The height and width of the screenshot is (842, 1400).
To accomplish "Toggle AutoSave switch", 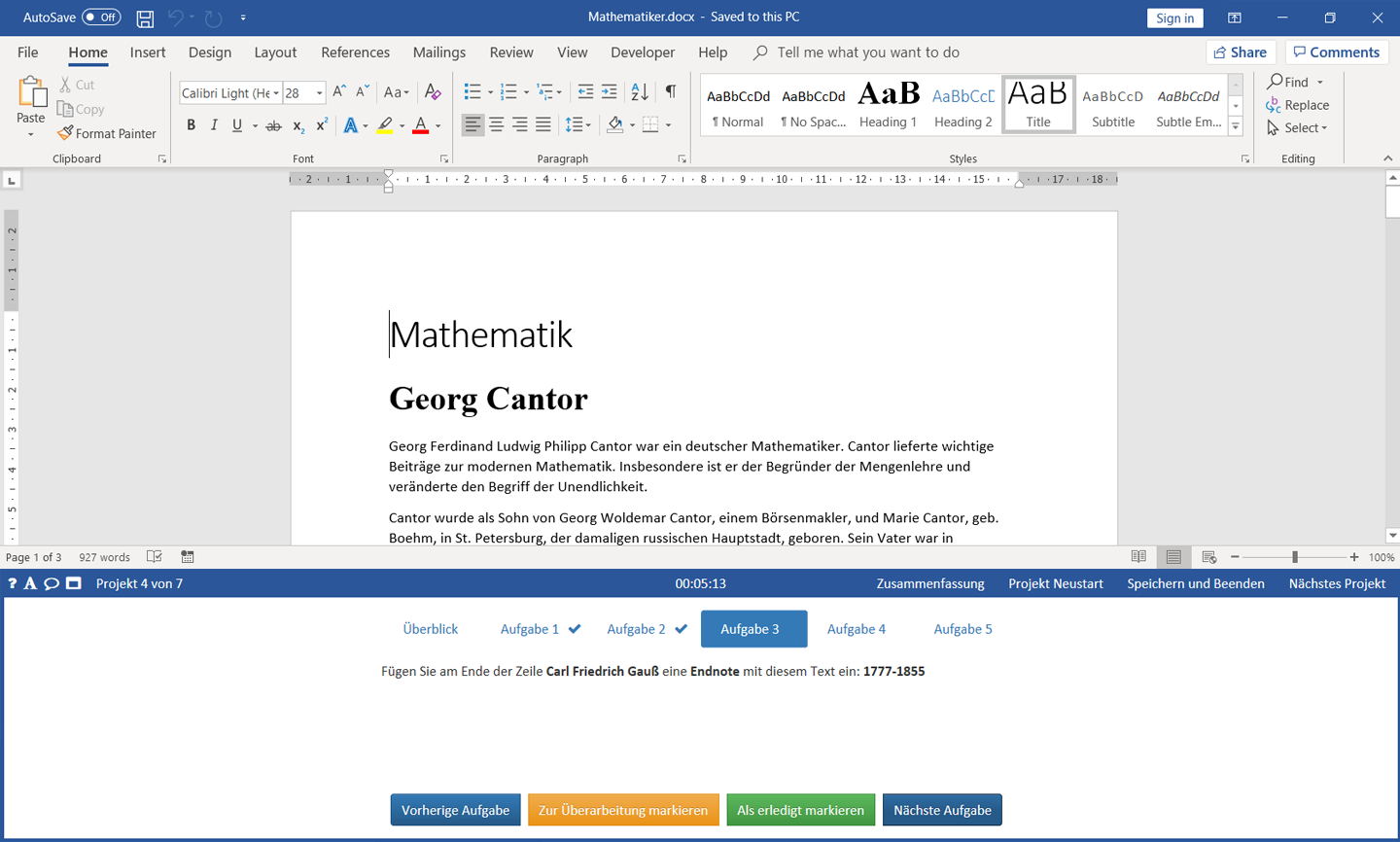I will click(101, 18).
